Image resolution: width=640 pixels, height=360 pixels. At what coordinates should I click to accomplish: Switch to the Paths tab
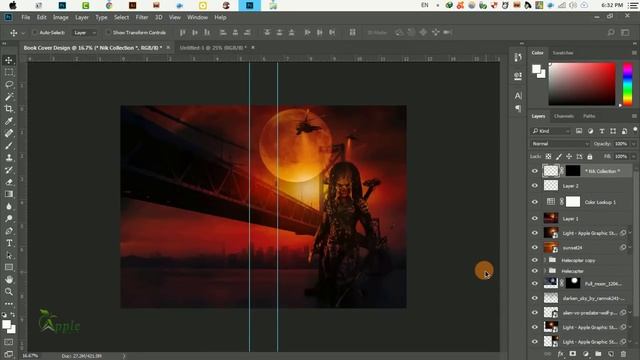589,116
